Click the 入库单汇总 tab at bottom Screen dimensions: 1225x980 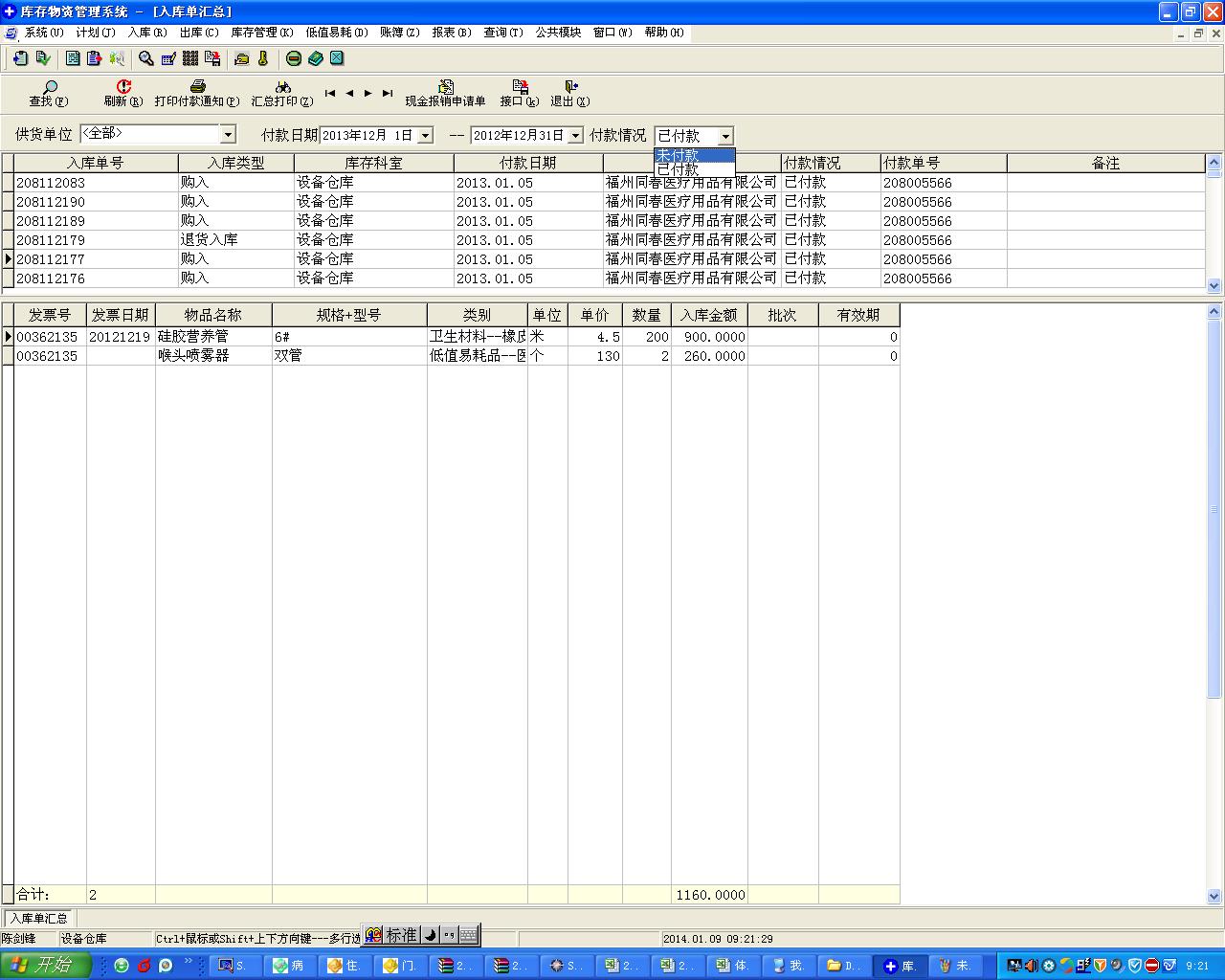[39, 918]
